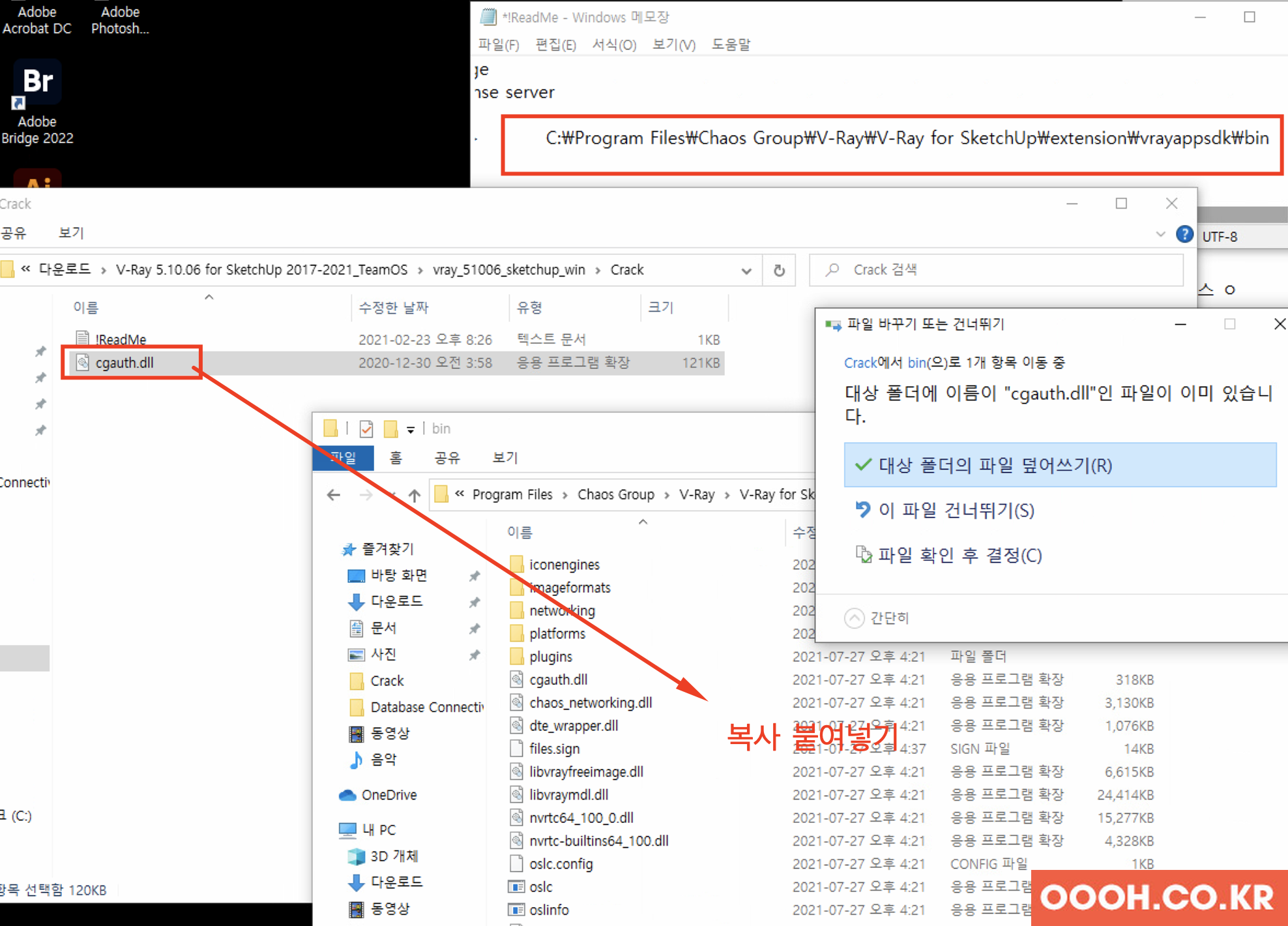Click the back arrow in bin window

334,495
